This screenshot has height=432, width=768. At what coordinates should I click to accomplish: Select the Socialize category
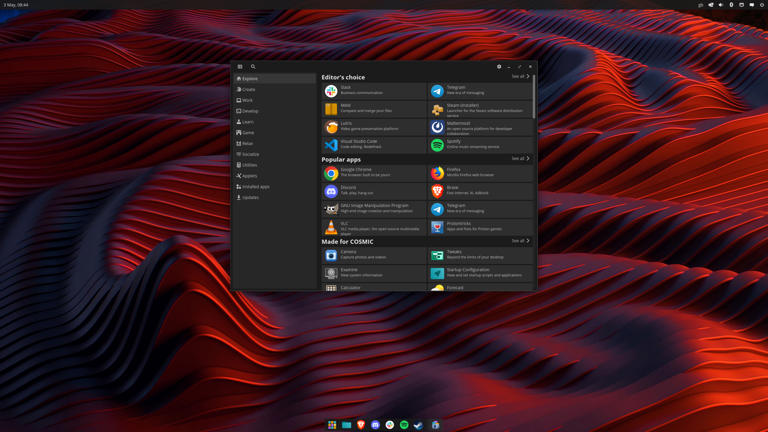coord(274,154)
